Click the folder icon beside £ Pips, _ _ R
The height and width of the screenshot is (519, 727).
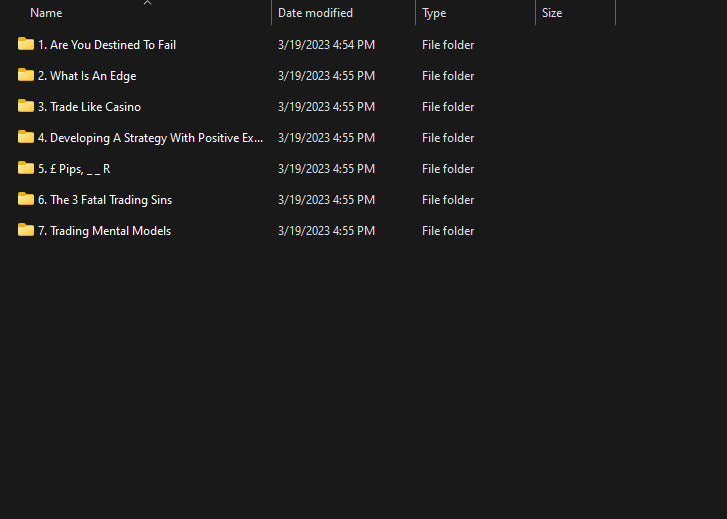(x=26, y=168)
